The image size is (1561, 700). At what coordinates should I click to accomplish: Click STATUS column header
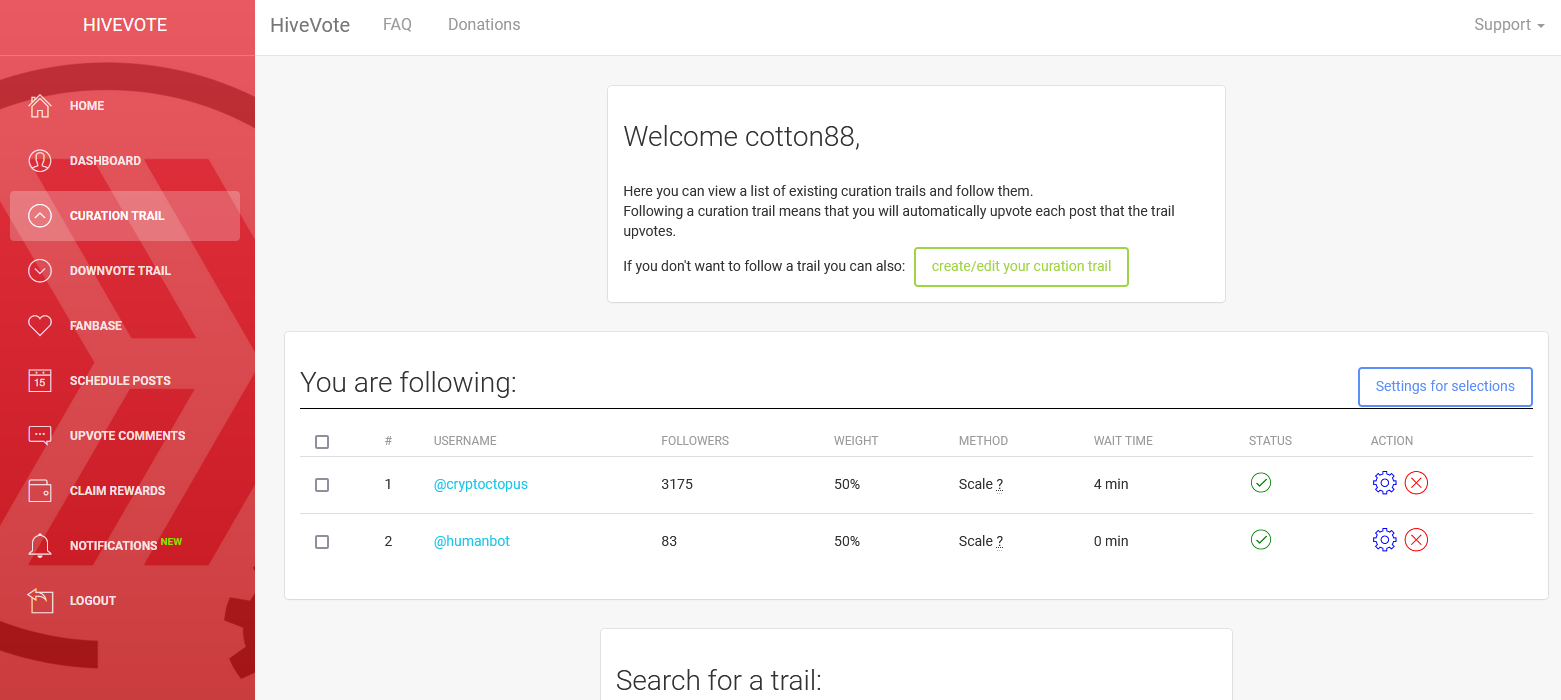pyautogui.click(x=1270, y=441)
